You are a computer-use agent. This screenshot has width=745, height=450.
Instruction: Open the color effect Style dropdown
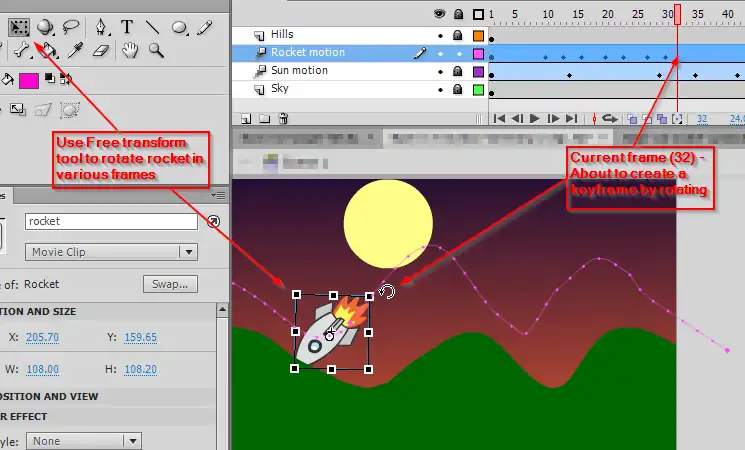pos(83,440)
